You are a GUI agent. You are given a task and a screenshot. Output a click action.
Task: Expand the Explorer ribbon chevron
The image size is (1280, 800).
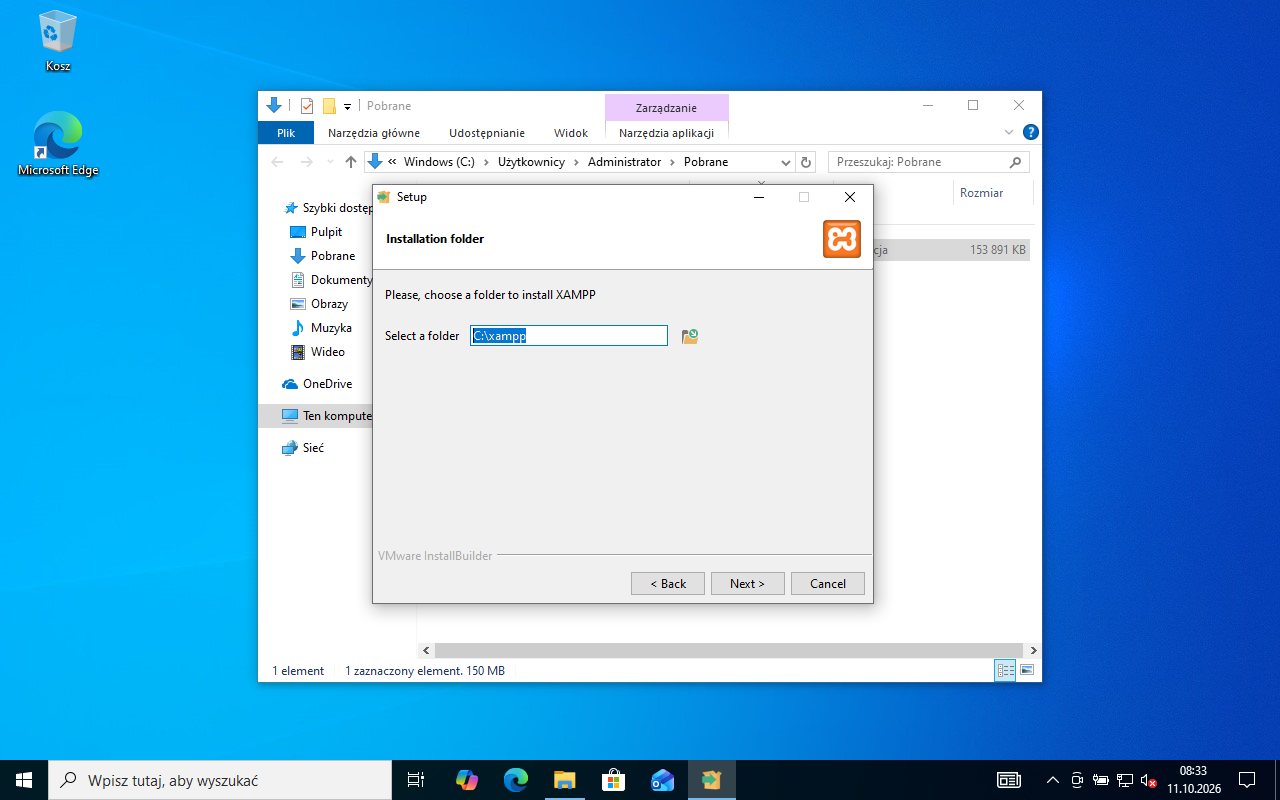1009,132
